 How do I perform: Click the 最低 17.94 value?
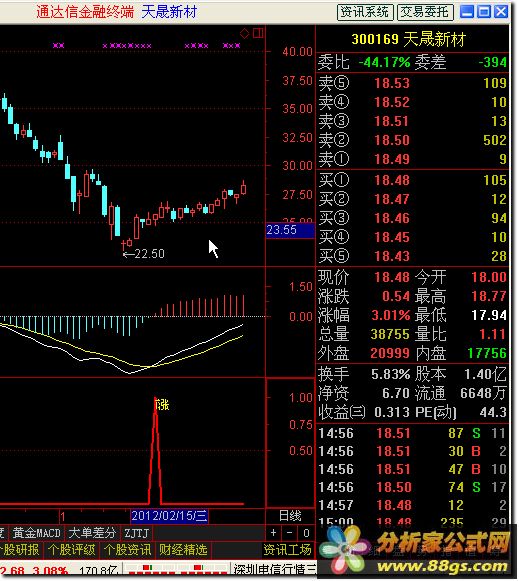489,315
